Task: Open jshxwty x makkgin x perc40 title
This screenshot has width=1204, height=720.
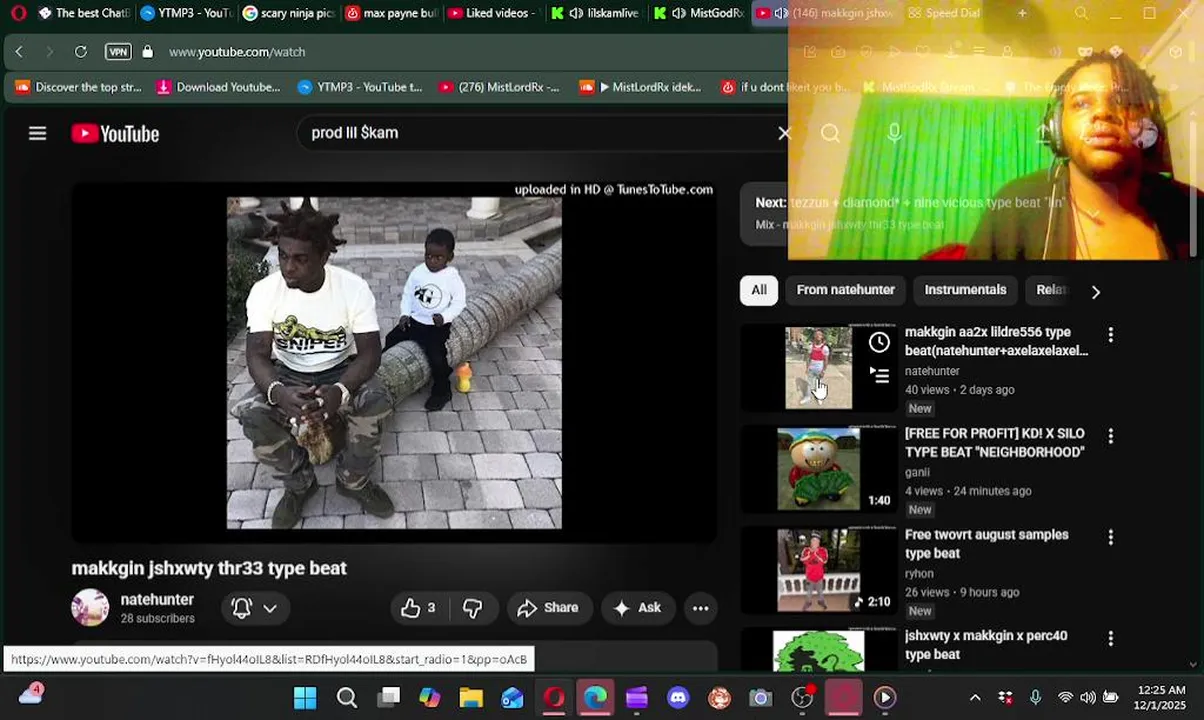Action: 986,645
